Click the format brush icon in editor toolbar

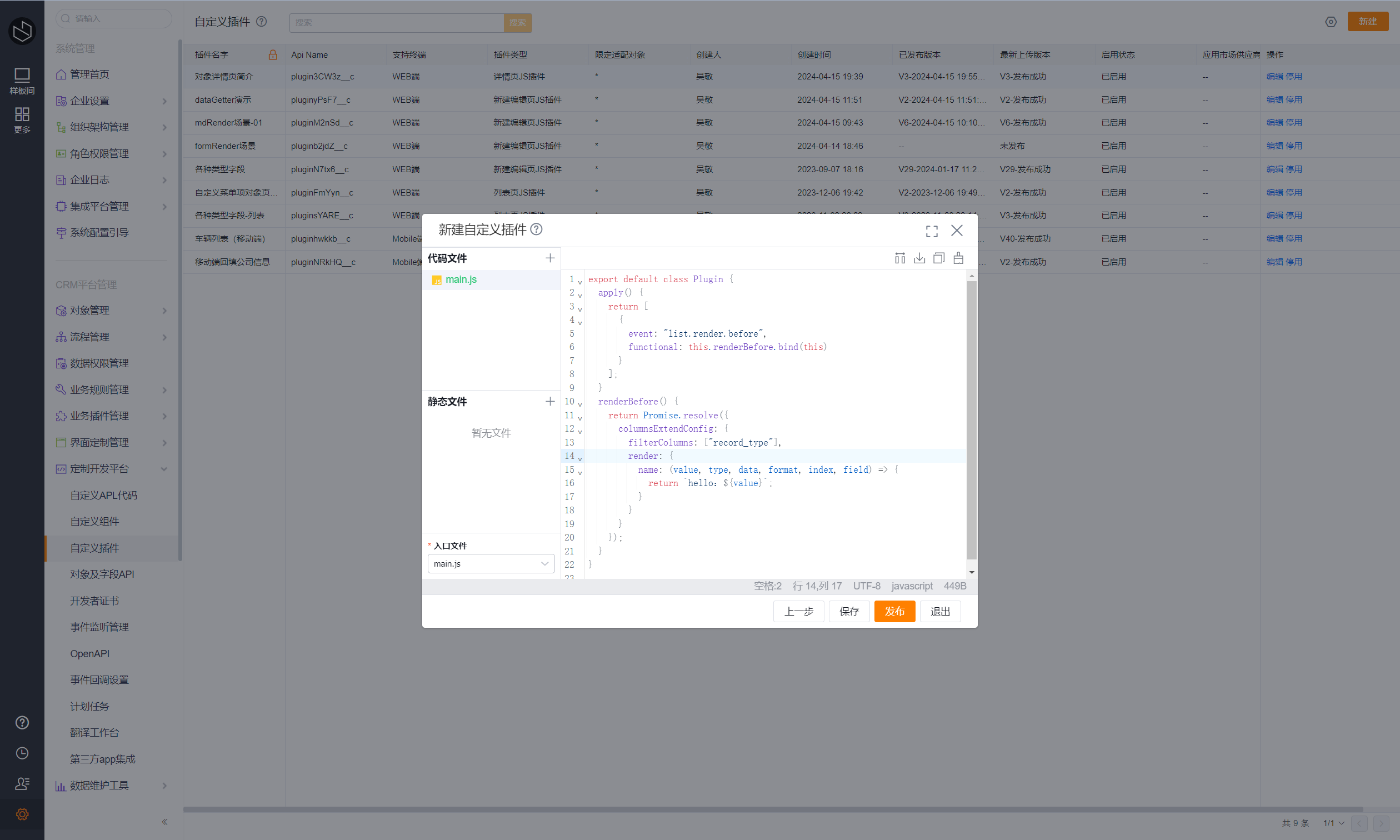(x=958, y=258)
